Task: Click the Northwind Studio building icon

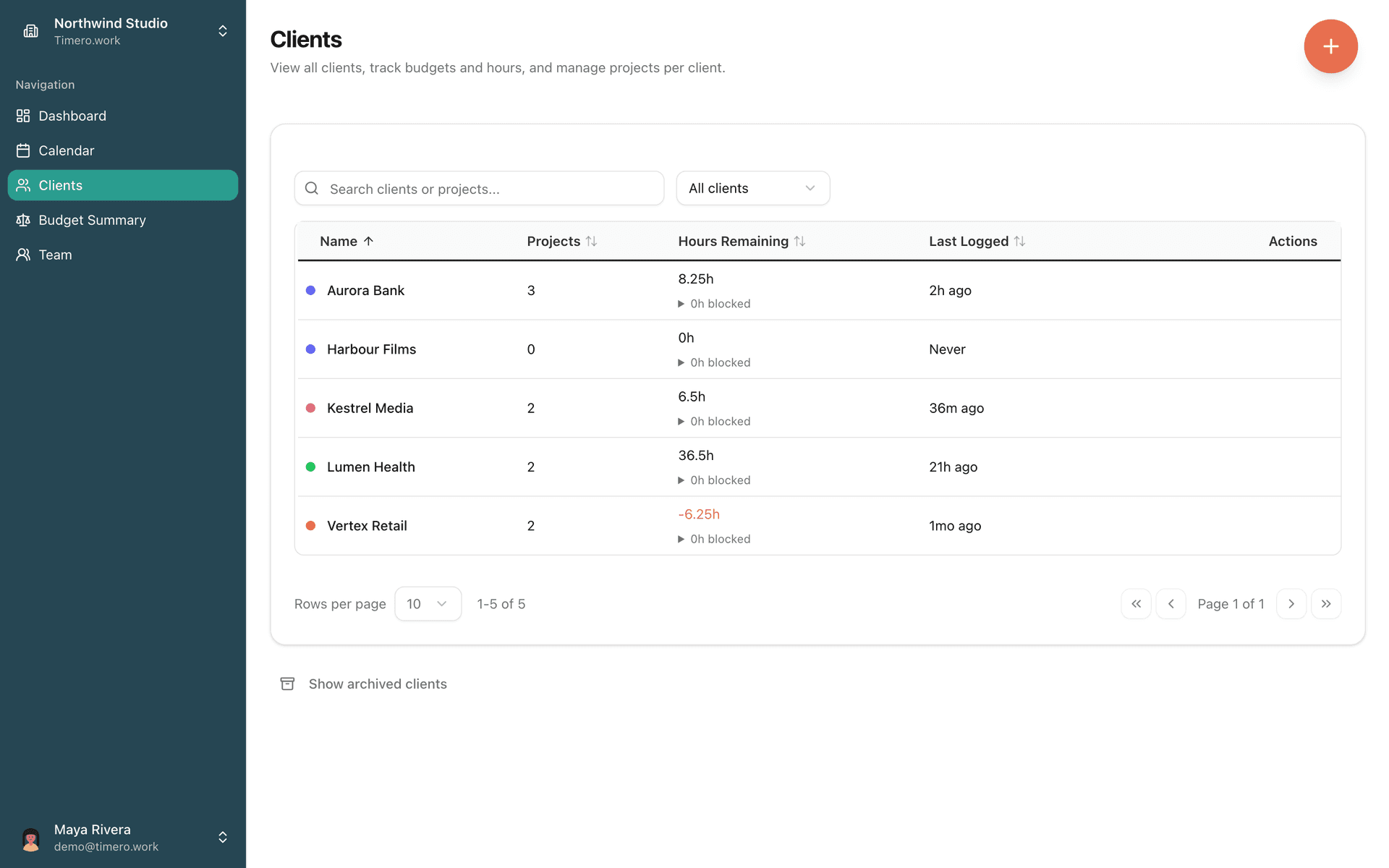Action: [x=30, y=31]
